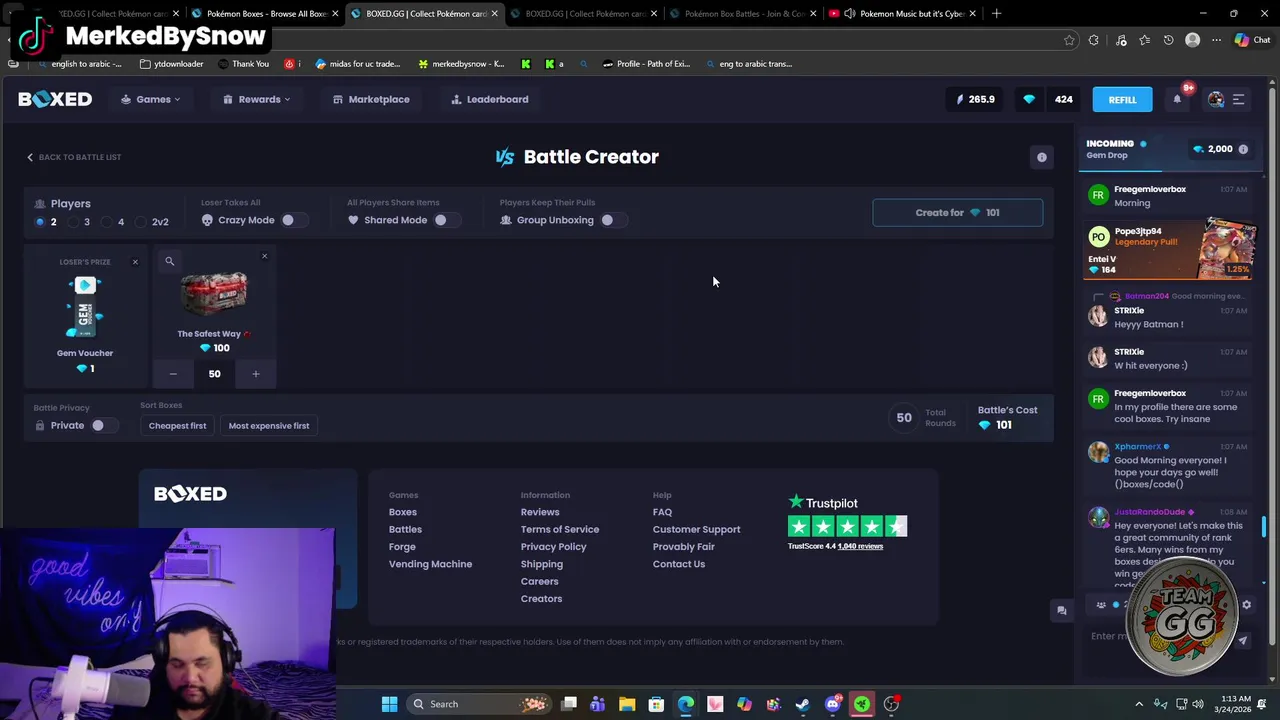Open Edge settings and more menu
Screen dimensions: 1280x720
click(1216, 40)
